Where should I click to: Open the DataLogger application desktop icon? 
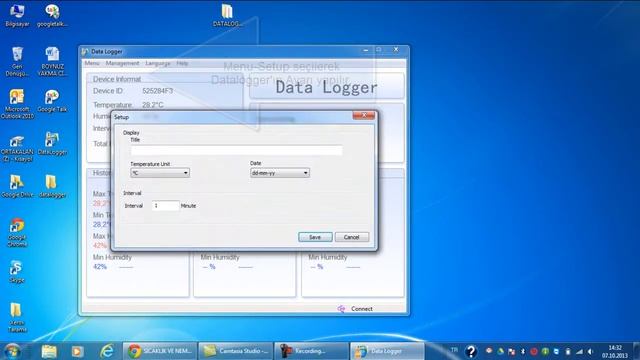tap(52, 144)
